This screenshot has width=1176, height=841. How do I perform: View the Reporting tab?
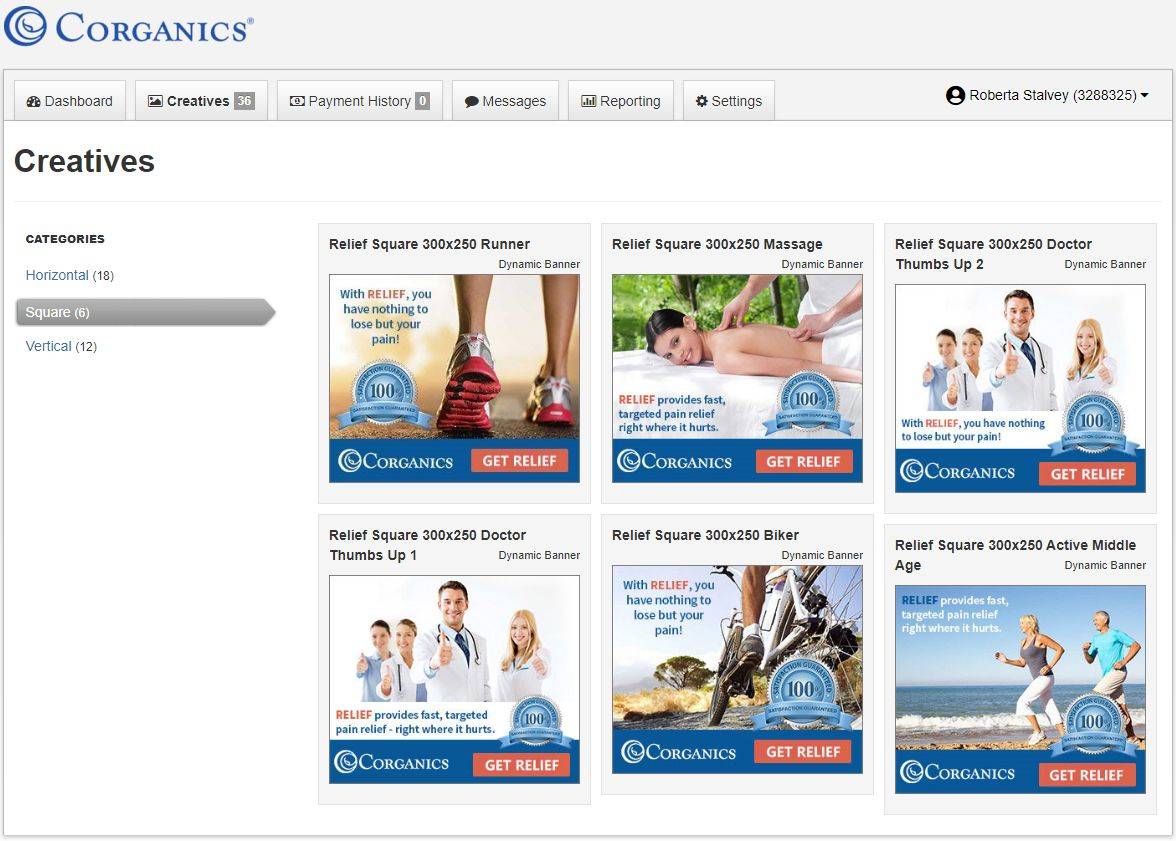[x=621, y=101]
